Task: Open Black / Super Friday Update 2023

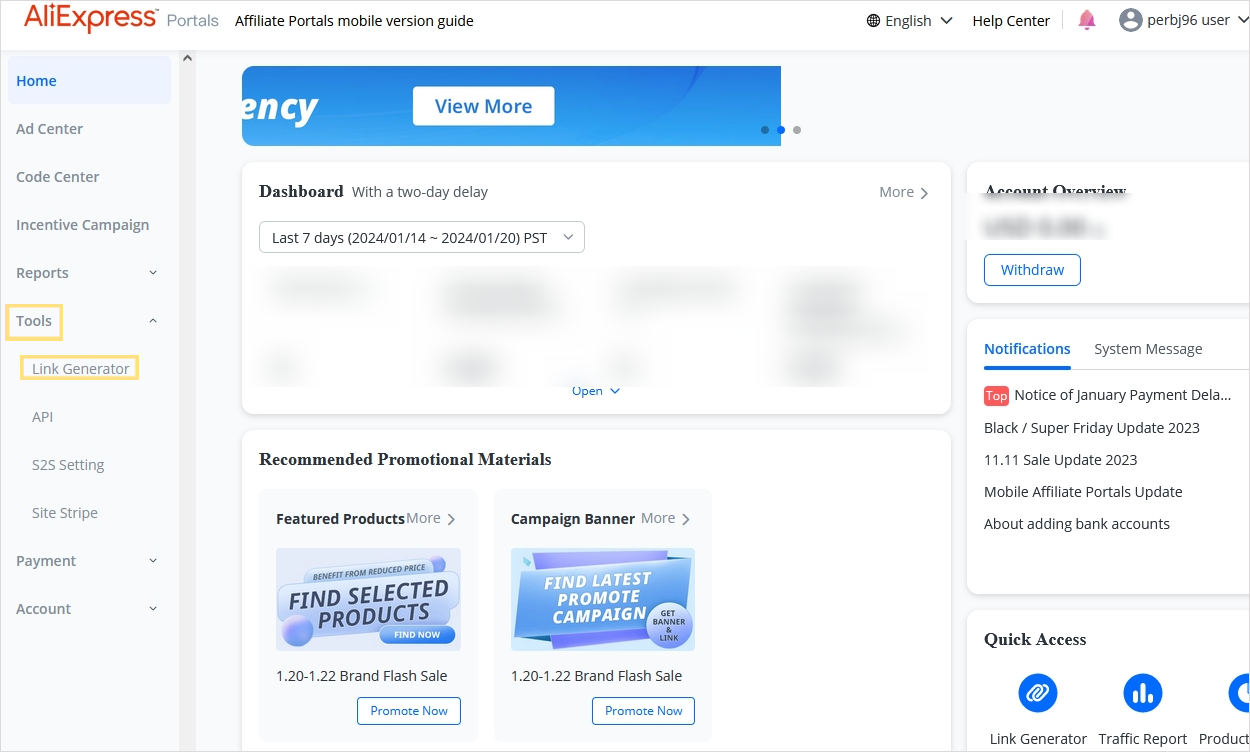Action: coord(1092,428)
